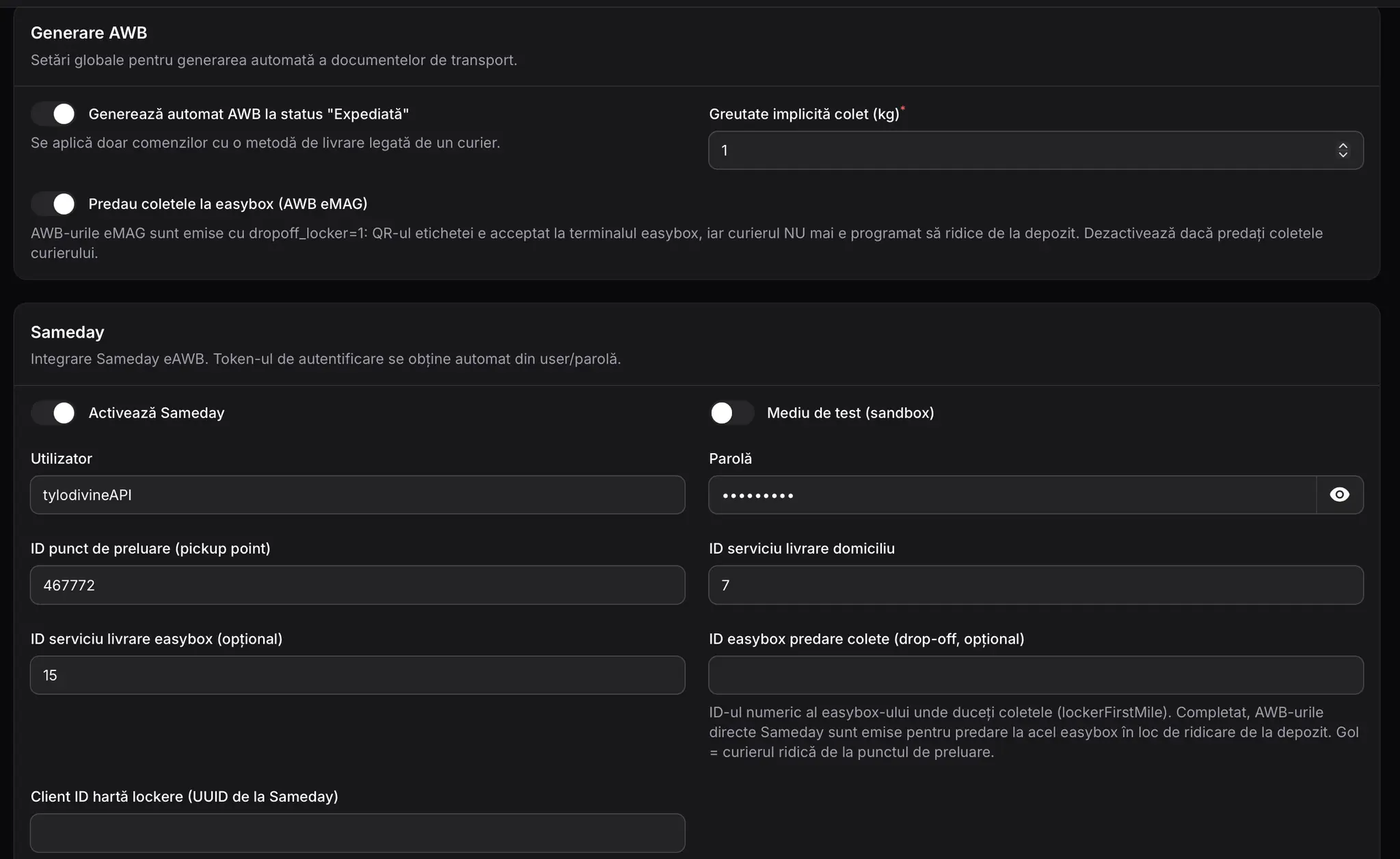Click the lockerFirstMile helper text paragraph
The image size is (1400, 859).
pos(1034,732)
